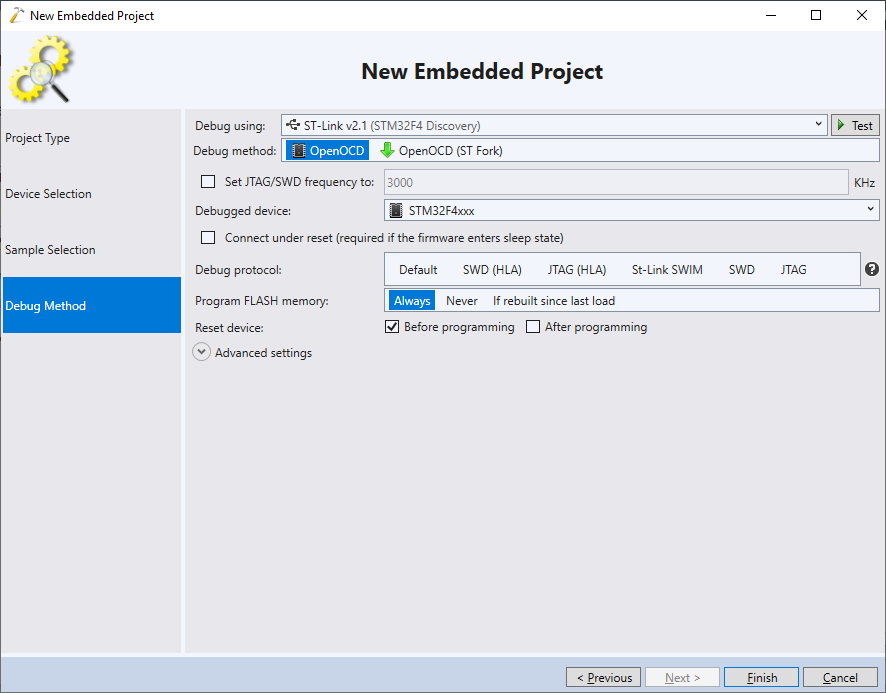Screen dimensions: 886x693
Task: Click the help question mark icon
Action: 871,269
